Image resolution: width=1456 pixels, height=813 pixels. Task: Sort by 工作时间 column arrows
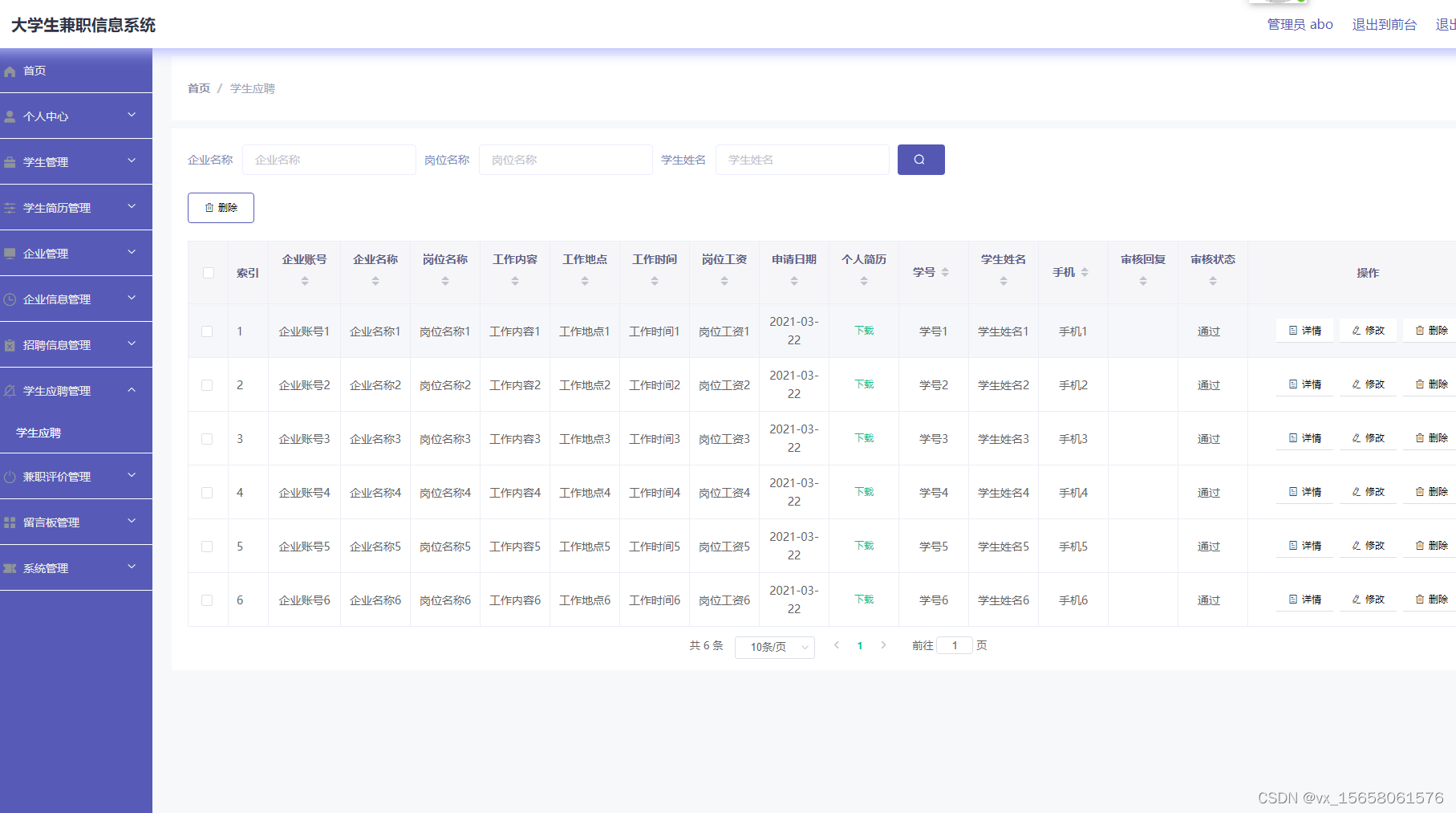pyautogui.click(x=655, y=281)
